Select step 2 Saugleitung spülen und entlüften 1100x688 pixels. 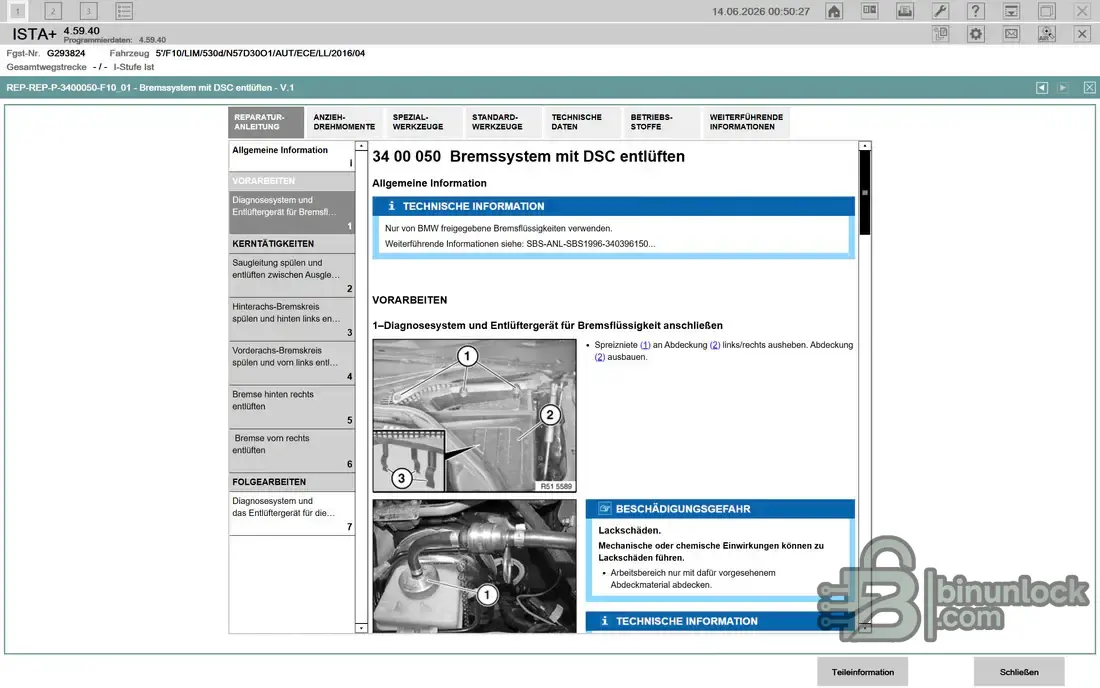(x=292, y=275)
